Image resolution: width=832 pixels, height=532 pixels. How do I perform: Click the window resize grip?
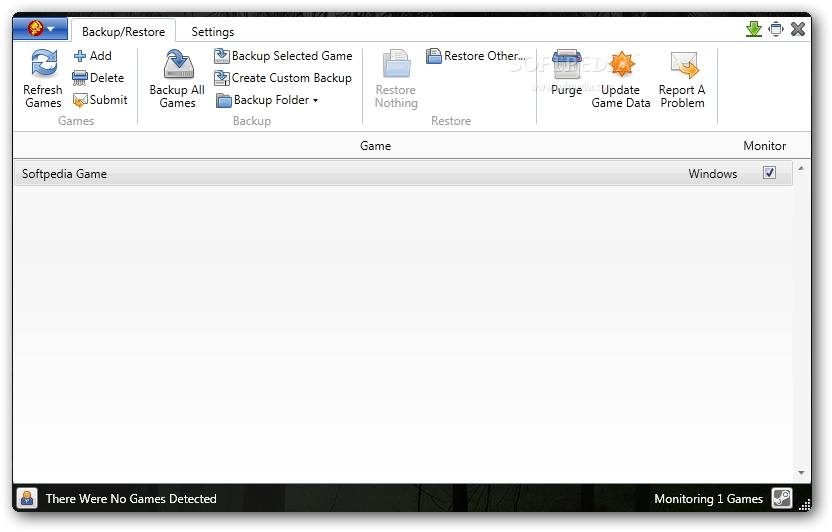[x=805, y=505]
